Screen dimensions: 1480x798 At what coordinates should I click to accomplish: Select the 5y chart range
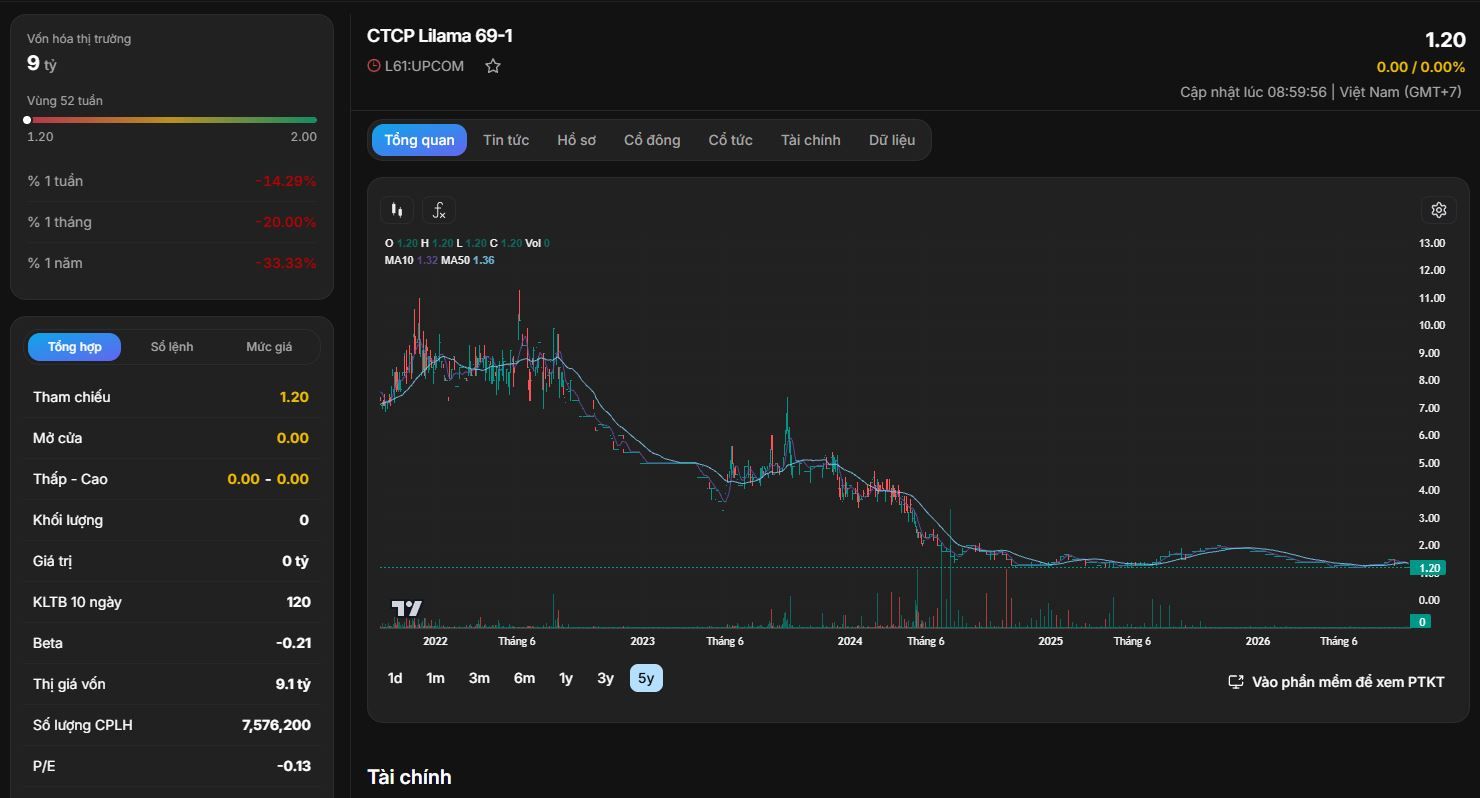pyautogui.click(x=646, y=678)
